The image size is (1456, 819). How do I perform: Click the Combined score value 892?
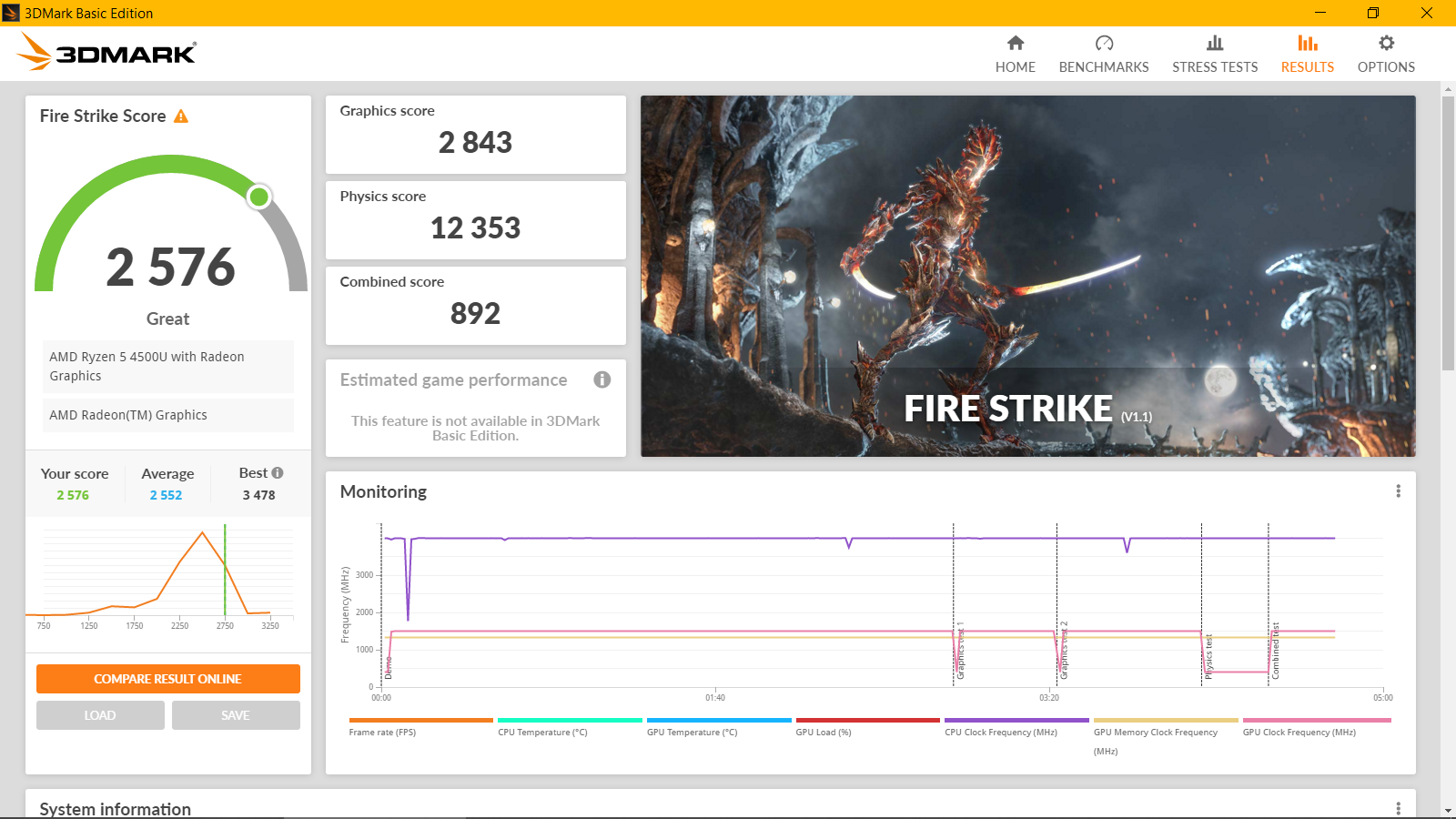coord(475,313)
